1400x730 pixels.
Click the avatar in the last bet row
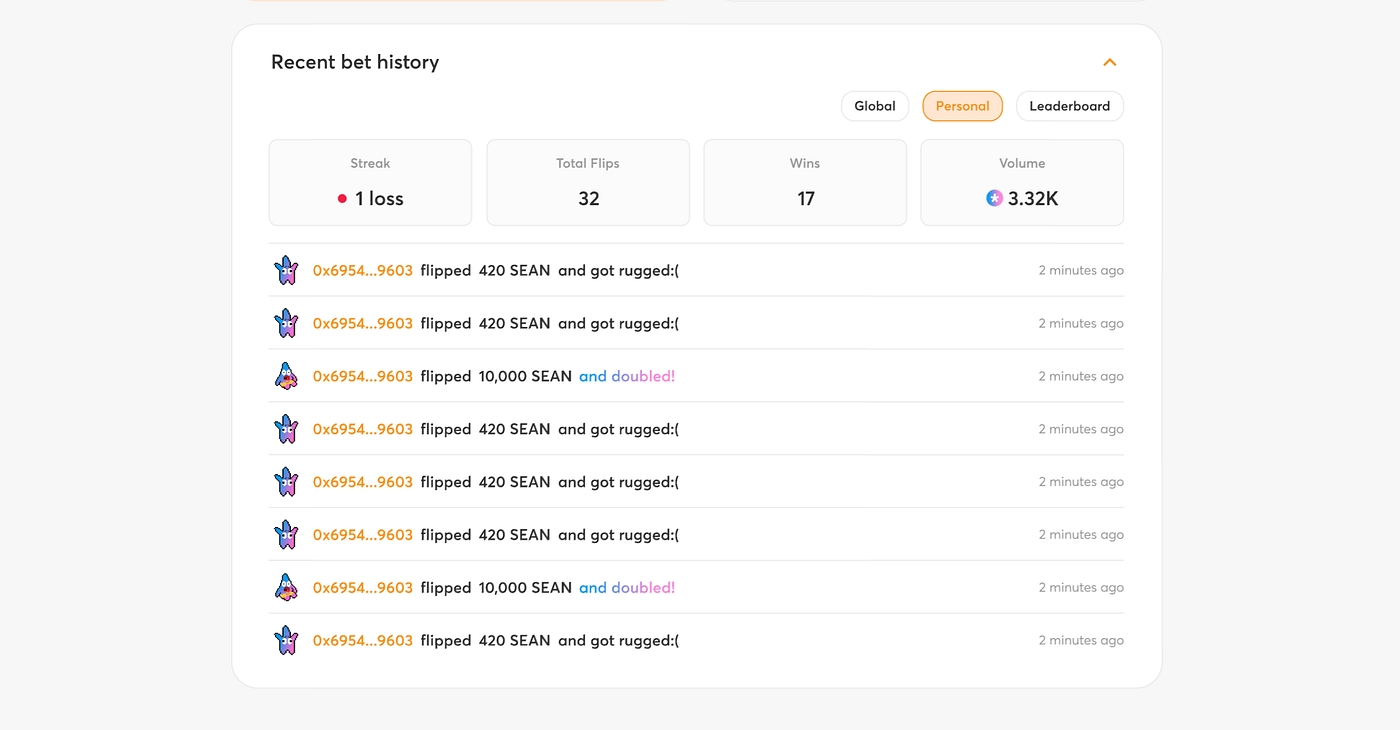click(287, 641)
